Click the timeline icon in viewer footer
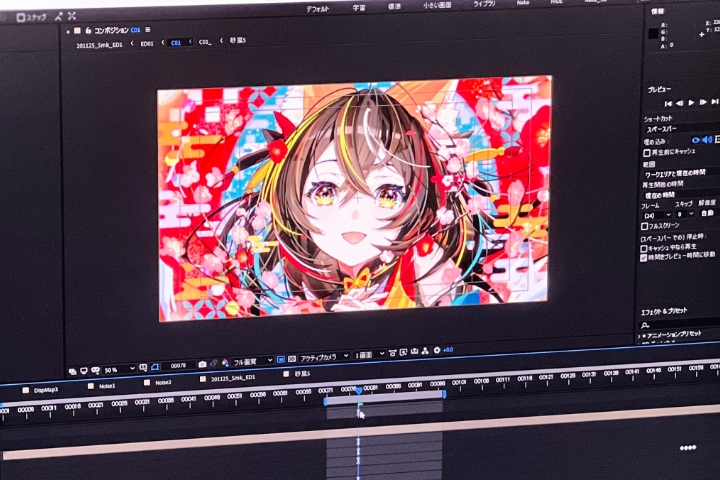The height and width of the screenshot is (480, 720). click(x=414, y=351)
